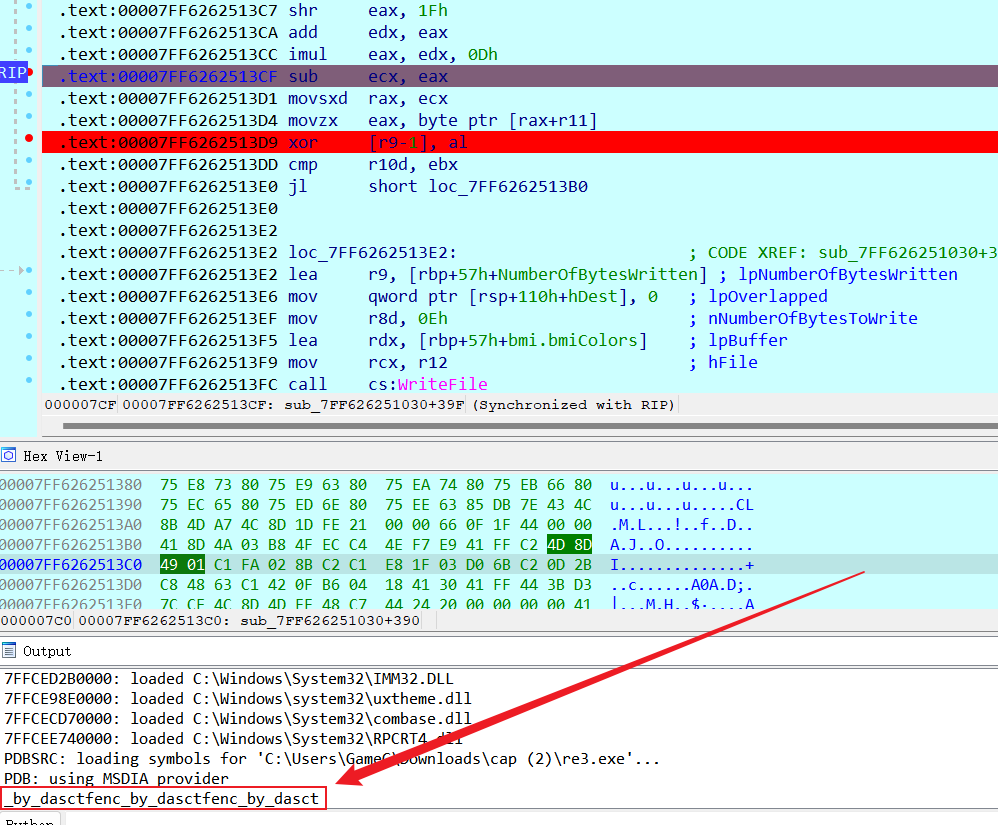Click hex status sub_7FF626251030+390
998x825 pixels.
click(330, 621)
